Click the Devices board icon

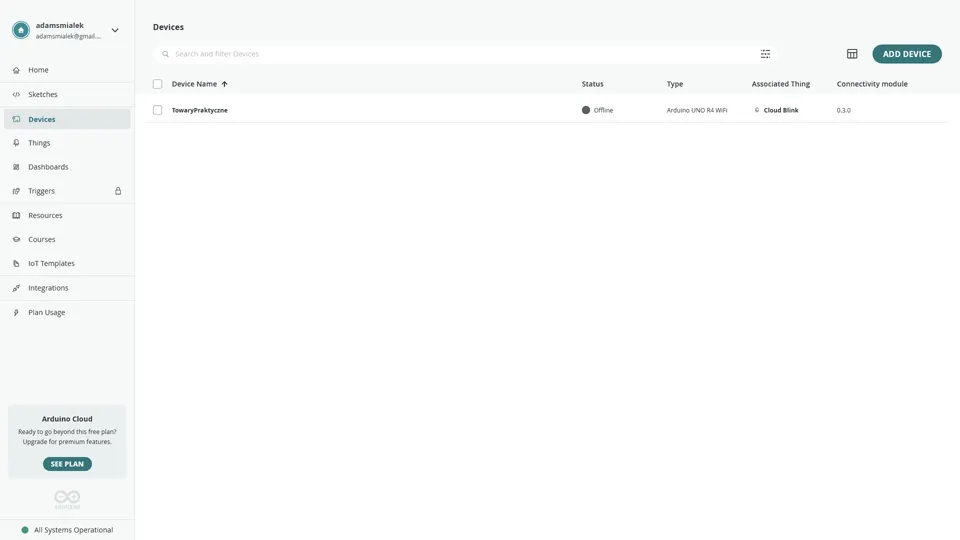pos(17,119)
